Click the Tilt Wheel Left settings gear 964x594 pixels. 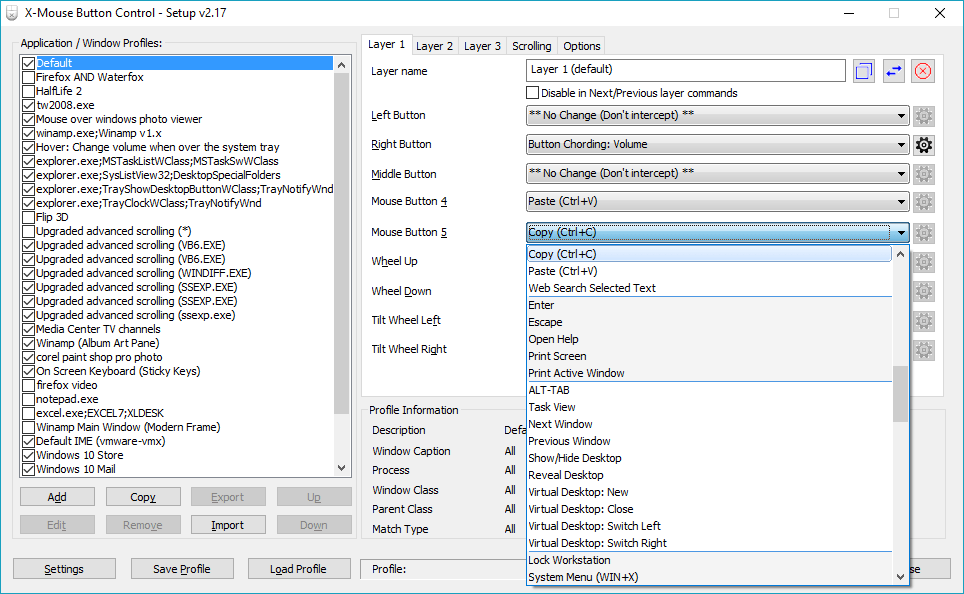click(923, 321)
